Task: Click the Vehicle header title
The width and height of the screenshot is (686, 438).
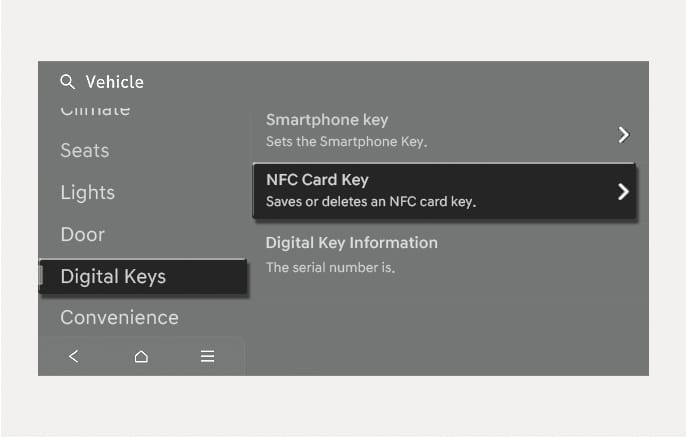Action: (115, 82)
